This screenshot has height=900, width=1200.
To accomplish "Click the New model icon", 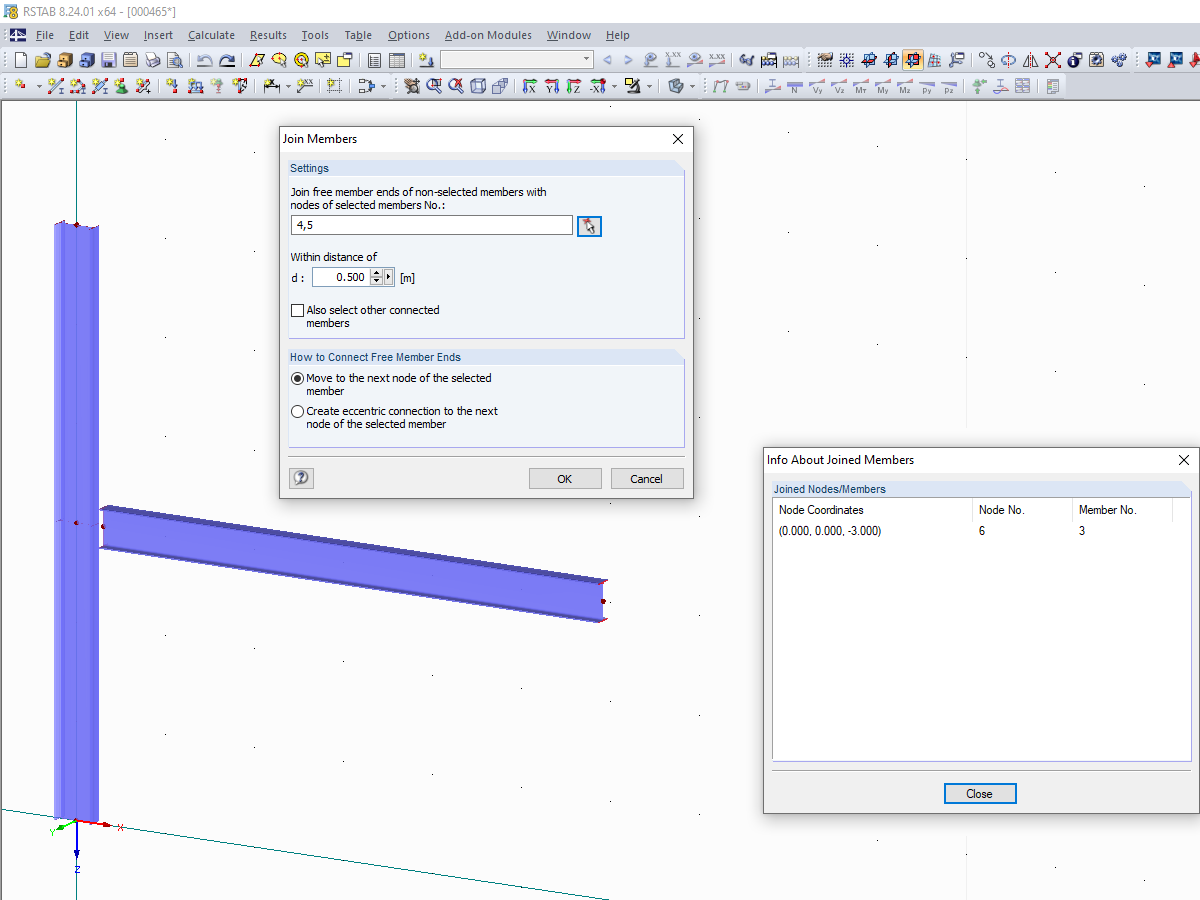I will [21, 60].
